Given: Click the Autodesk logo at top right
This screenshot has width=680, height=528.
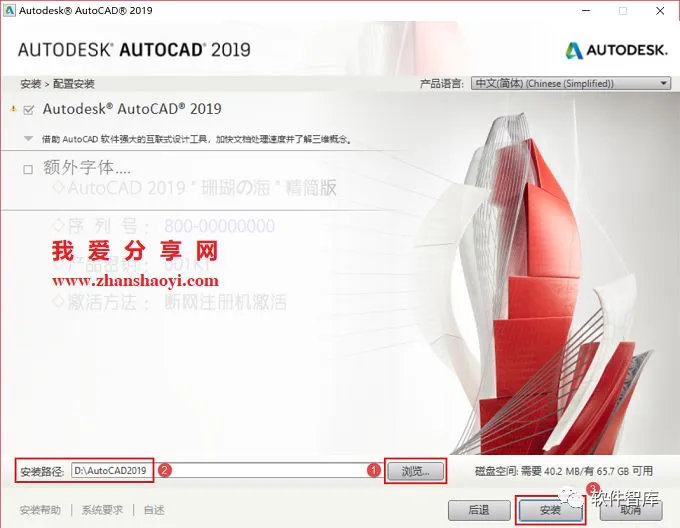Looking at the screenshot, I should tap(617, 50).
